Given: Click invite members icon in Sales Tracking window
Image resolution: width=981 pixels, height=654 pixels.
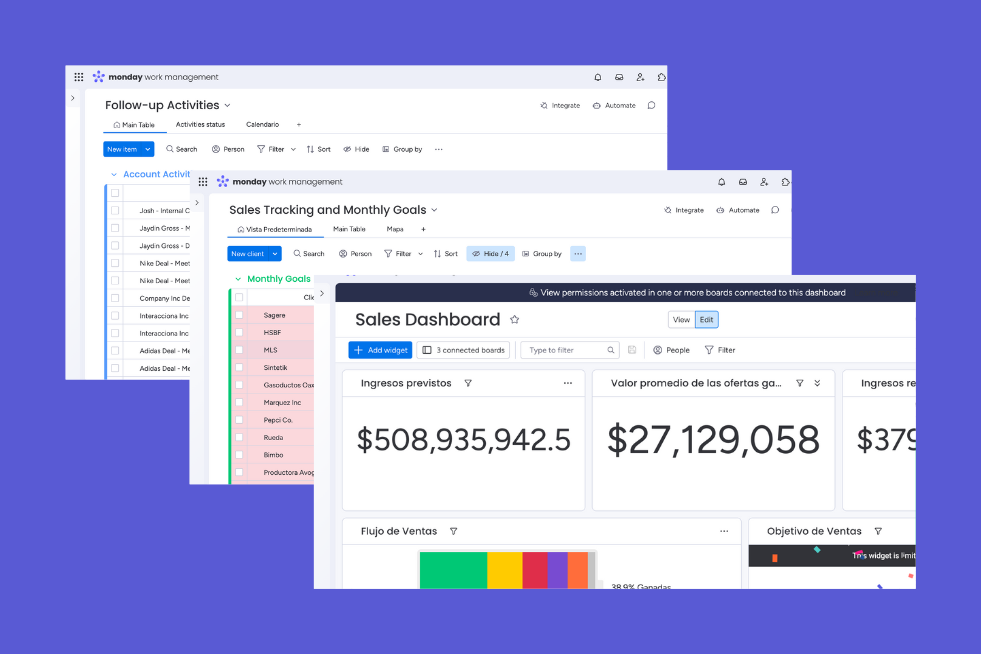Looking at the screenshot, I should [764, 181].
